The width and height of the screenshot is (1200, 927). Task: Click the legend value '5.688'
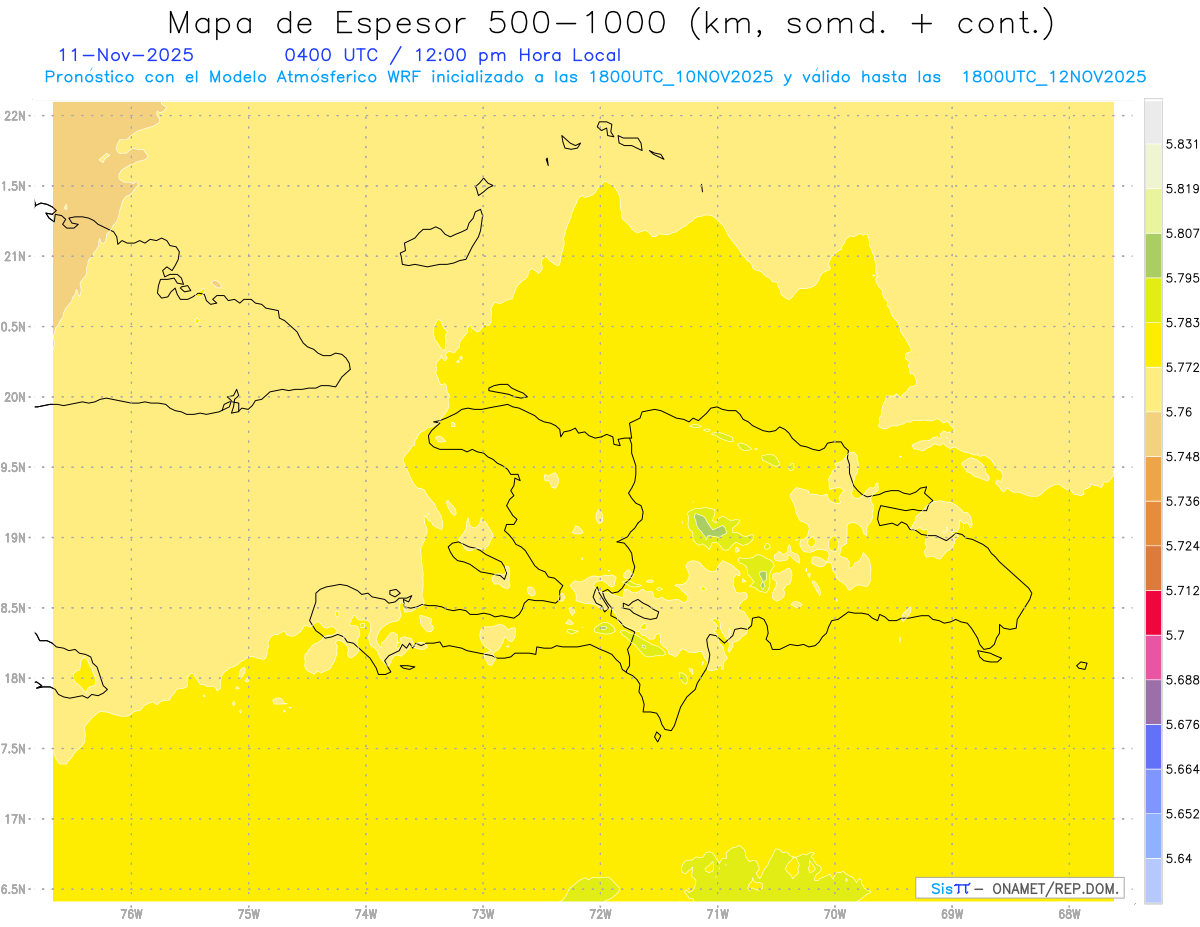pyautogui.click(x=1183, y=680)
